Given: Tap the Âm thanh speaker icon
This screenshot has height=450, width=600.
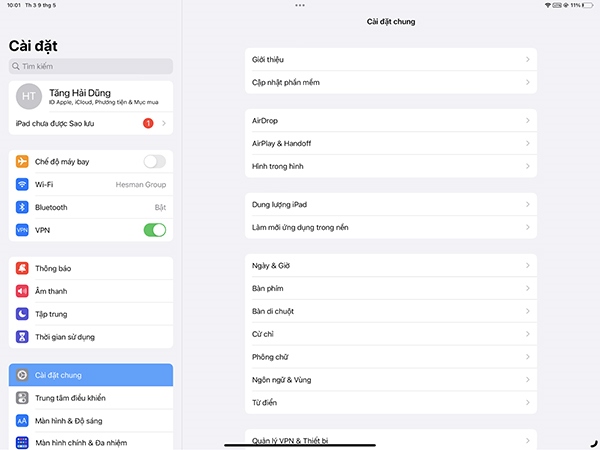Looking at the screenshot, I should [22, 291].
